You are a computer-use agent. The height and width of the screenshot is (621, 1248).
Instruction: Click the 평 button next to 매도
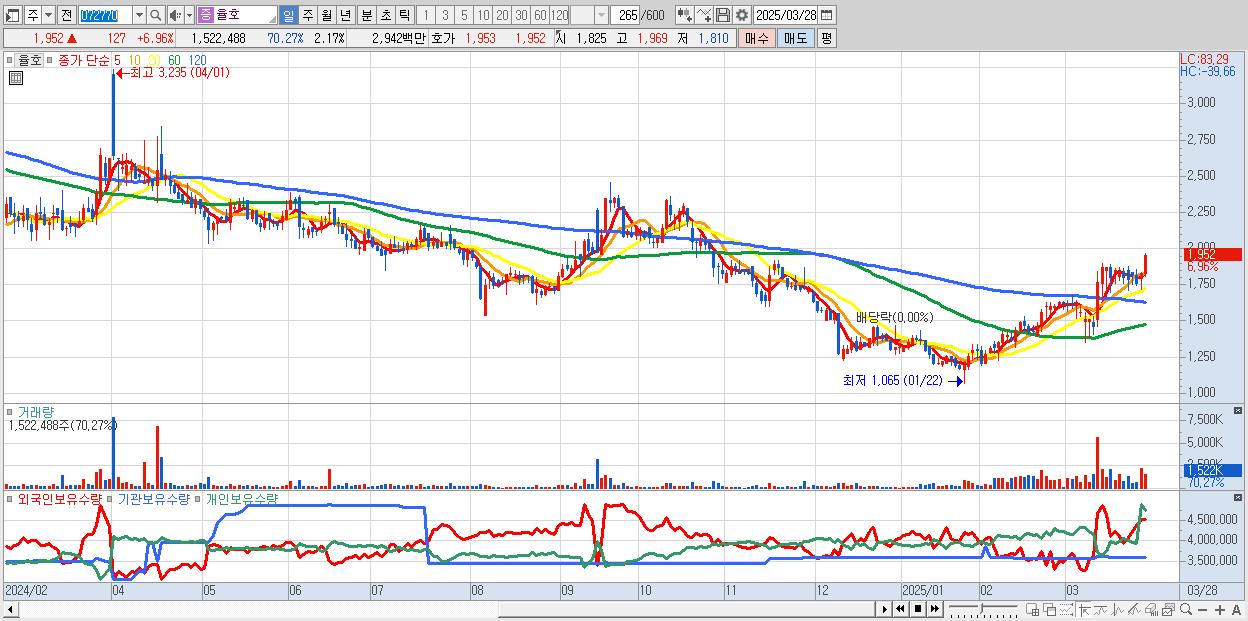tap(826, 38)
